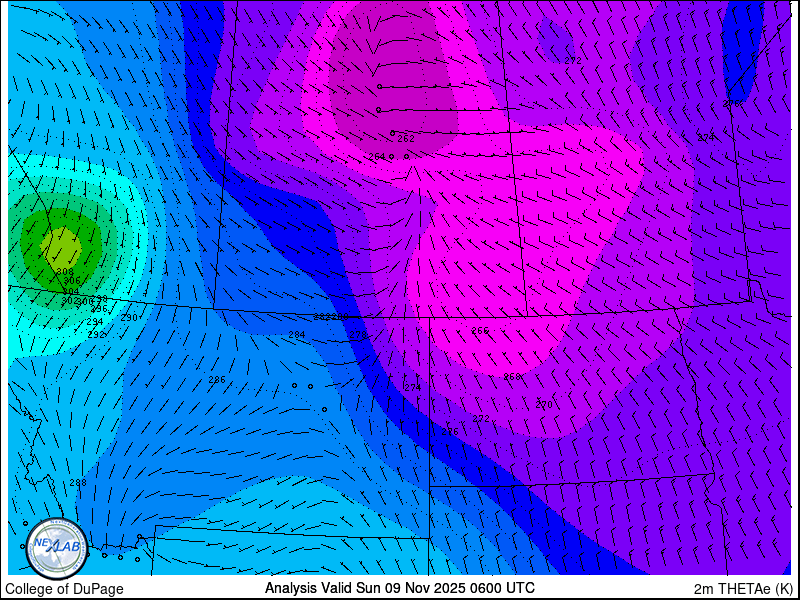This screenshot has width=800, height=600.
Task: Click the "College of DuPage" label
Action: 64,589
